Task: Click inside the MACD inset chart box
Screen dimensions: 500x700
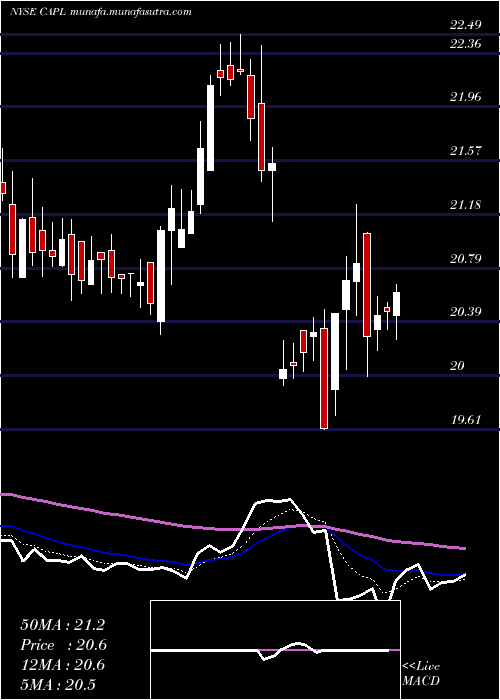Action: [275, 650]
